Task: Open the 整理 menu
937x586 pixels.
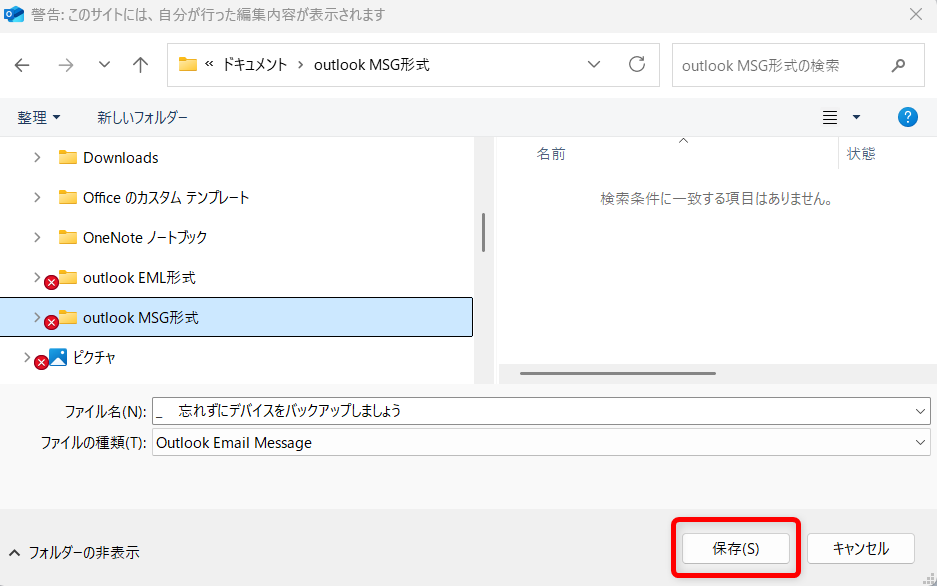Action: [x=39, y=118]
